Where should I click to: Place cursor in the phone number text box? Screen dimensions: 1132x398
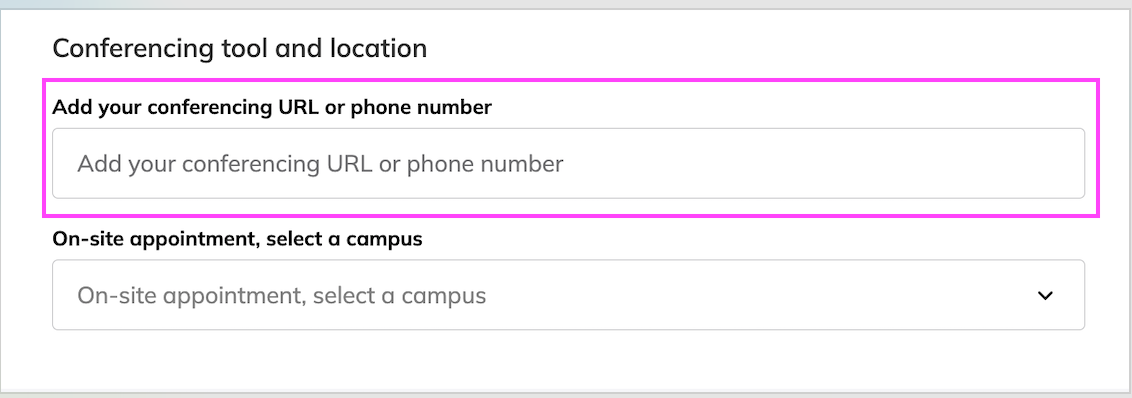[x=568, y=163]
